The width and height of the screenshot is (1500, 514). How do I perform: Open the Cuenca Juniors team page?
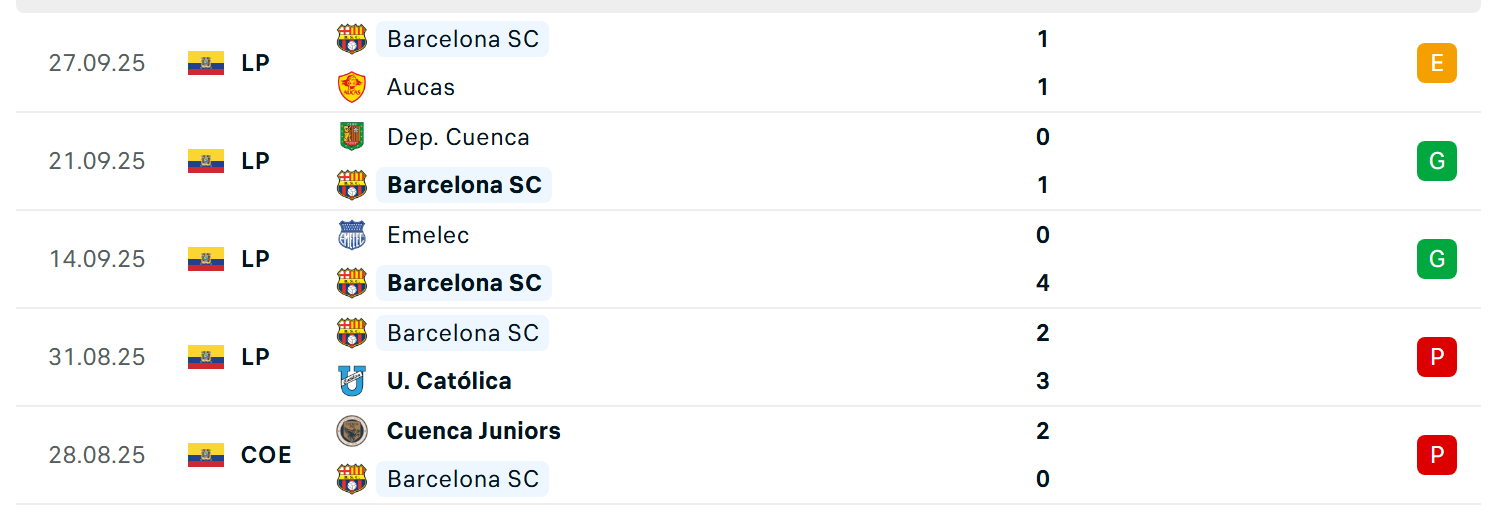(473, 431)
